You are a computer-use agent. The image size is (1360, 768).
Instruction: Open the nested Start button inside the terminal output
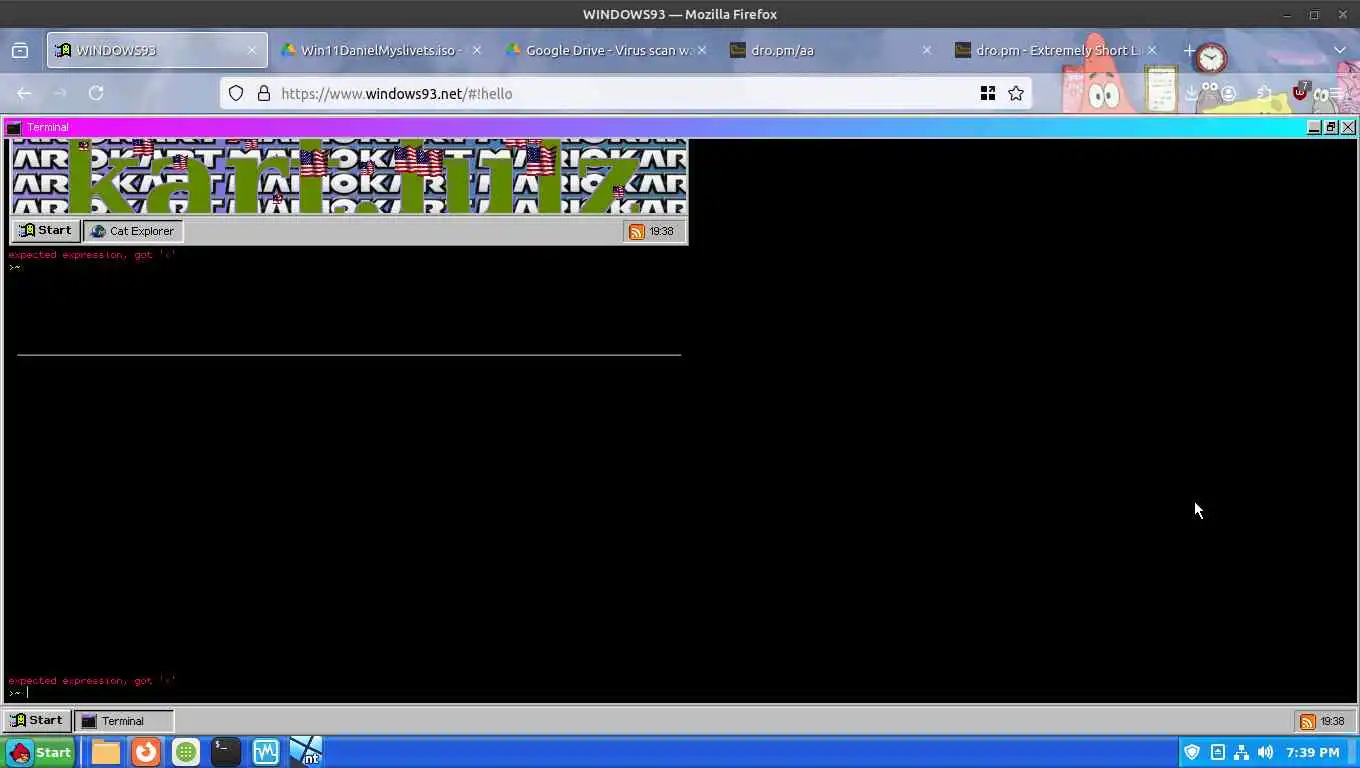(46, 231)
